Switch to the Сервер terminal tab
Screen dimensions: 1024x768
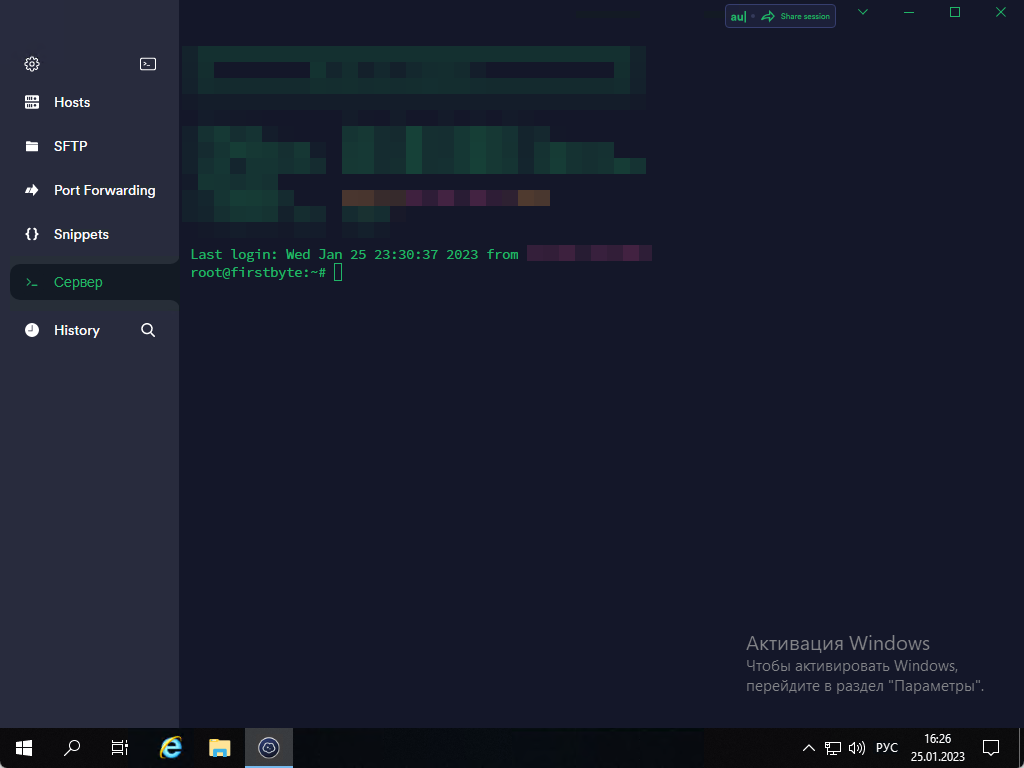pyautogui.click(x=78, y=282)
